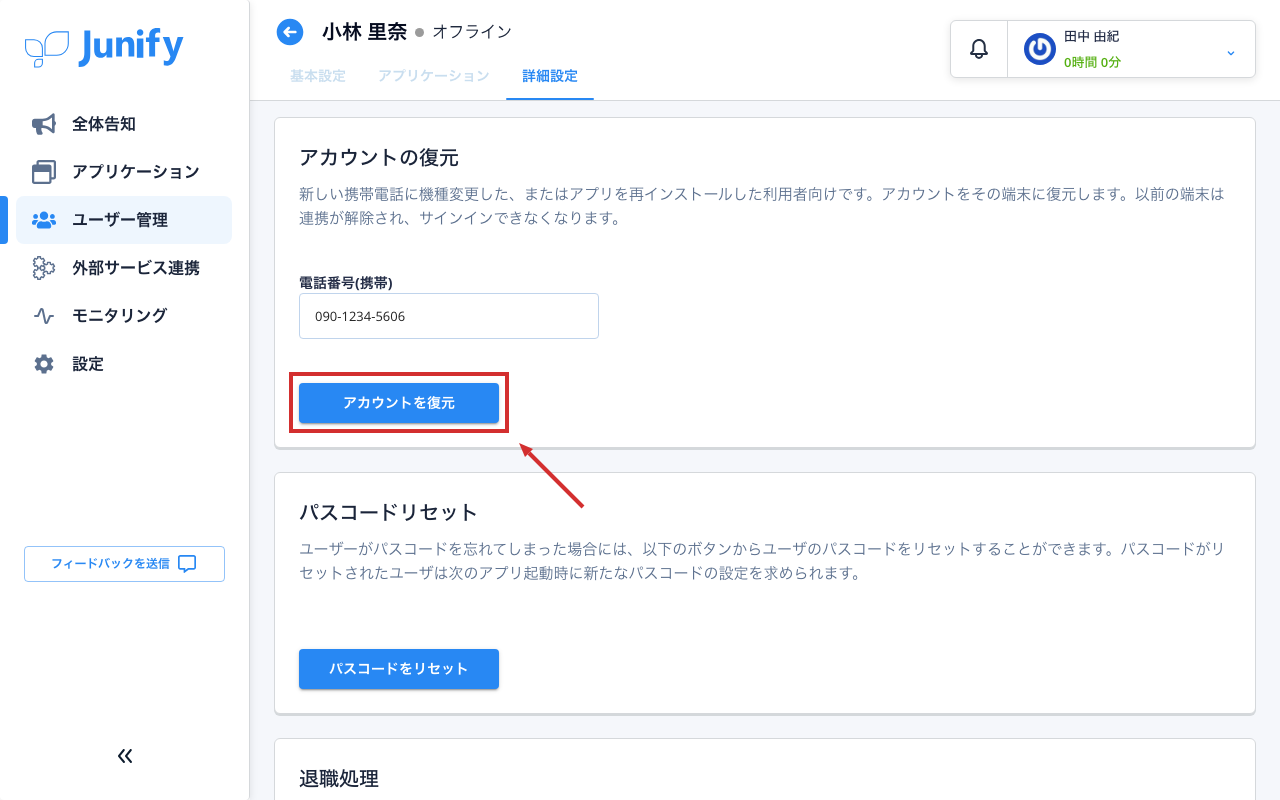This screenshot has width=1280, height=800.
Task: Click the speech bubble icon in feedback button
Action: 187,564
